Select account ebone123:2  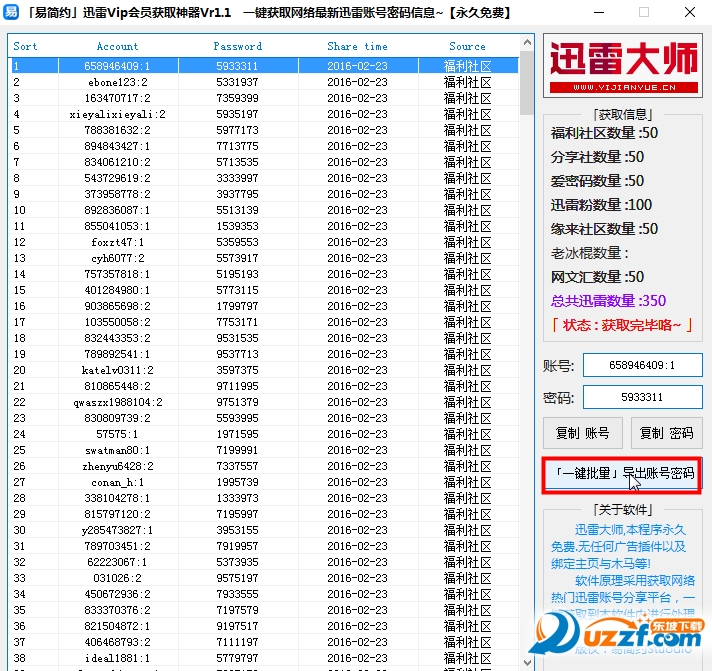tap(117, 82)
